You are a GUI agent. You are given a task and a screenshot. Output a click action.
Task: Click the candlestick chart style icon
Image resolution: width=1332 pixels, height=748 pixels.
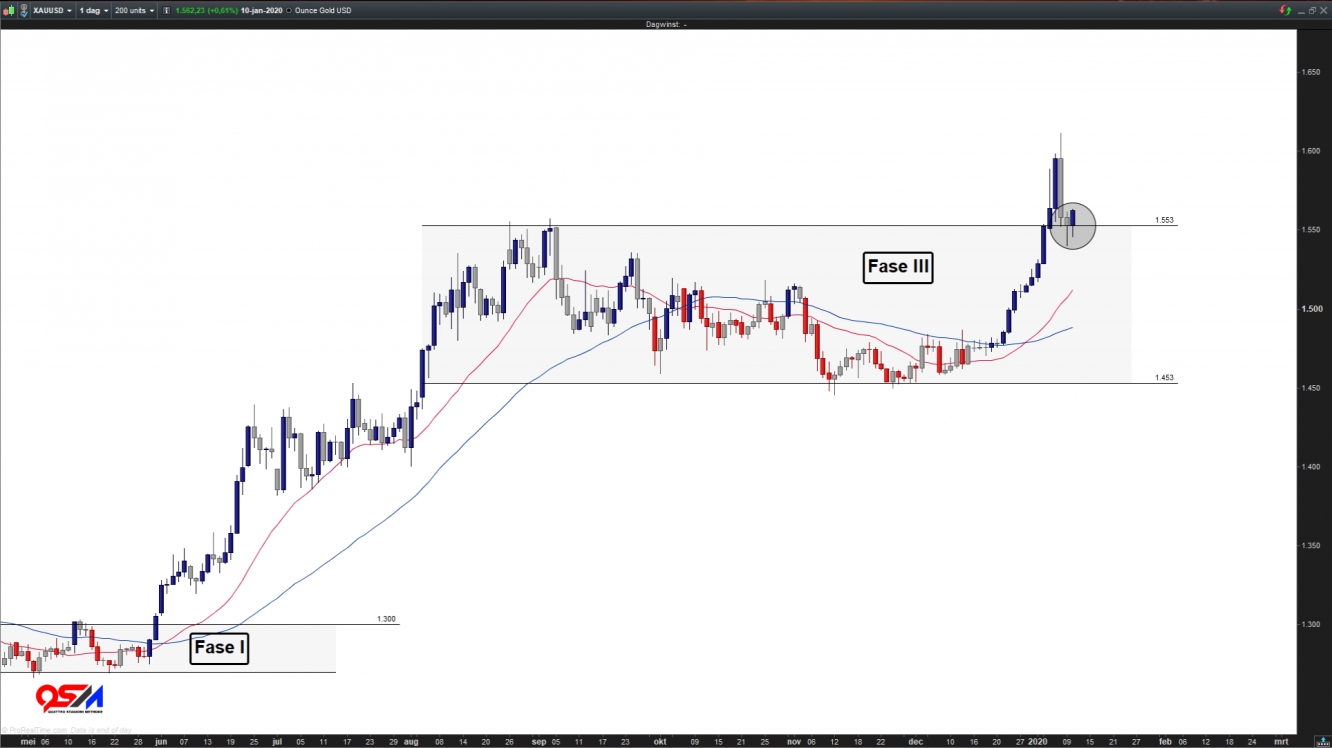[x=9, y=10]
